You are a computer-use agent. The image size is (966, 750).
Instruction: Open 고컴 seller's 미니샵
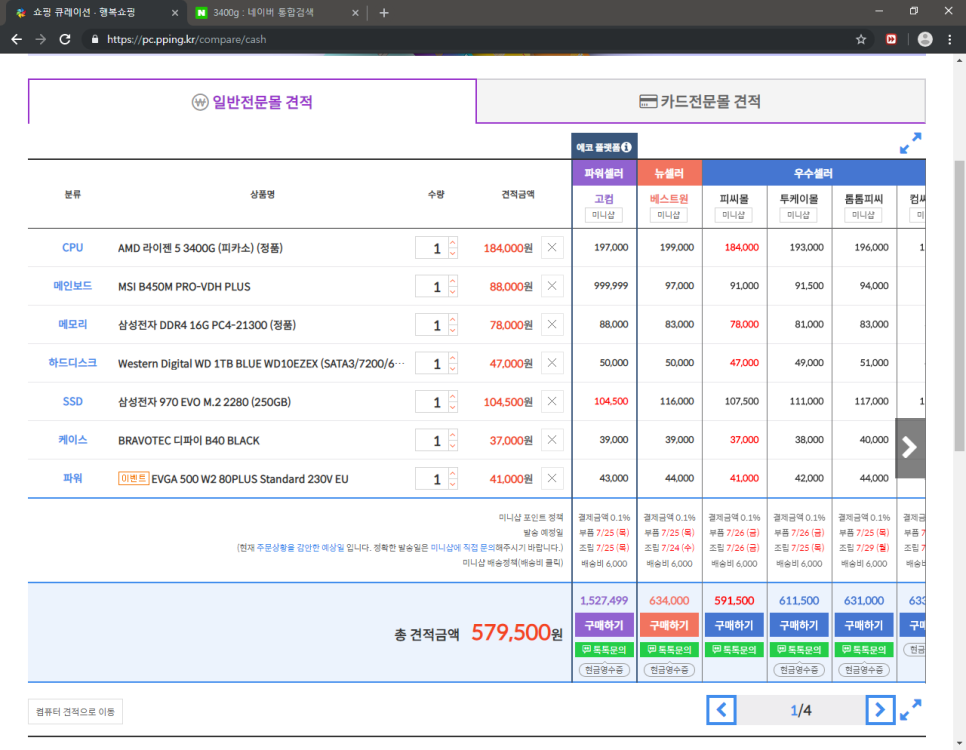[604, 215]
